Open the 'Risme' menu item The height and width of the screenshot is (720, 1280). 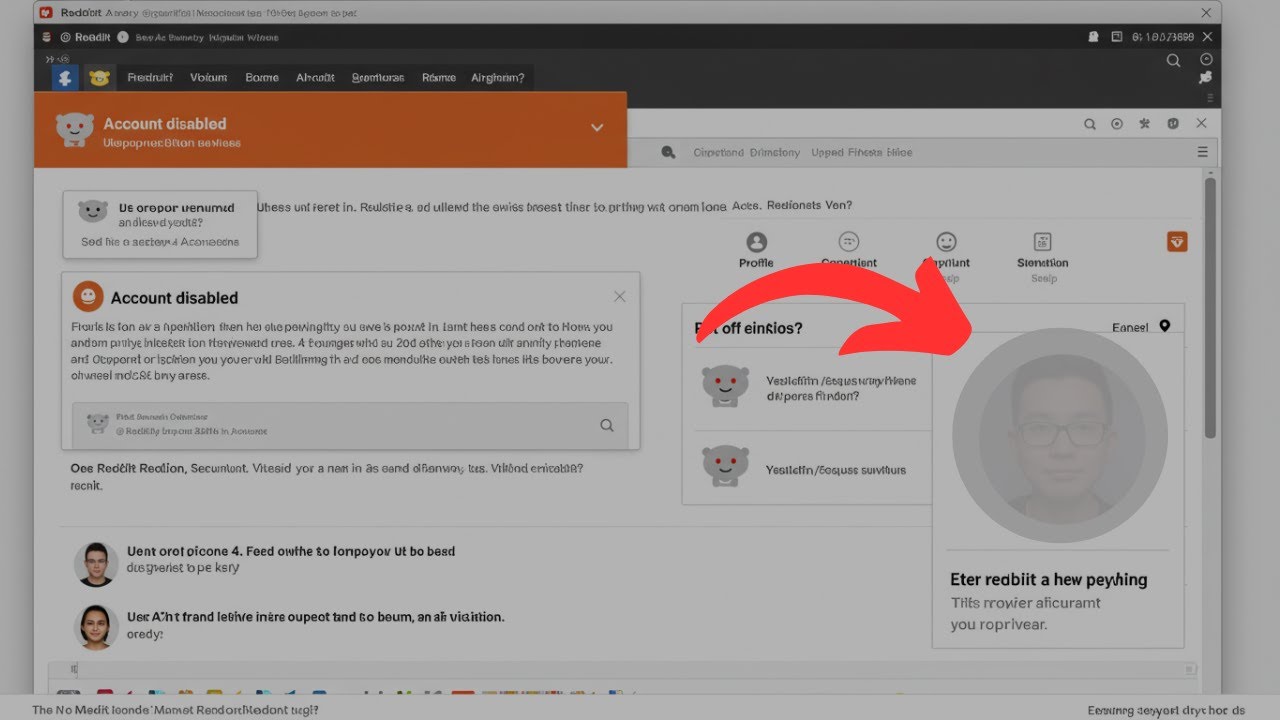click(x=439, y=77)
